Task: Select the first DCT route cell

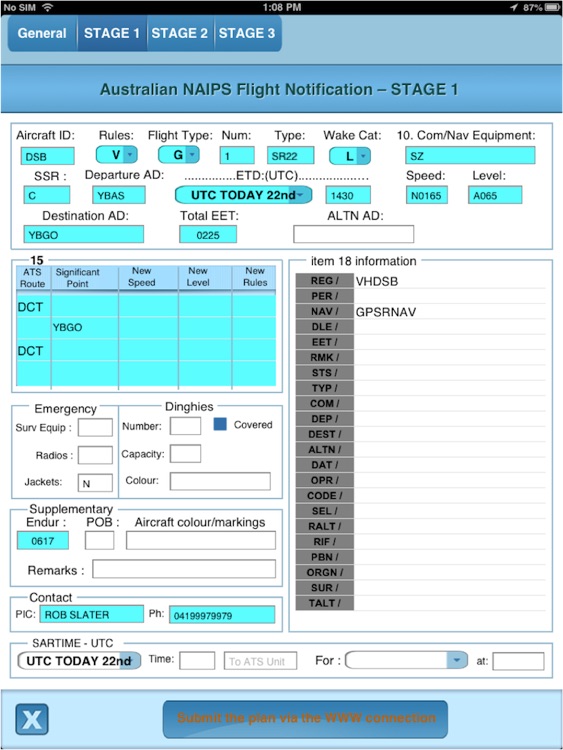Action: pyautogui.click(x=33, y=307)
